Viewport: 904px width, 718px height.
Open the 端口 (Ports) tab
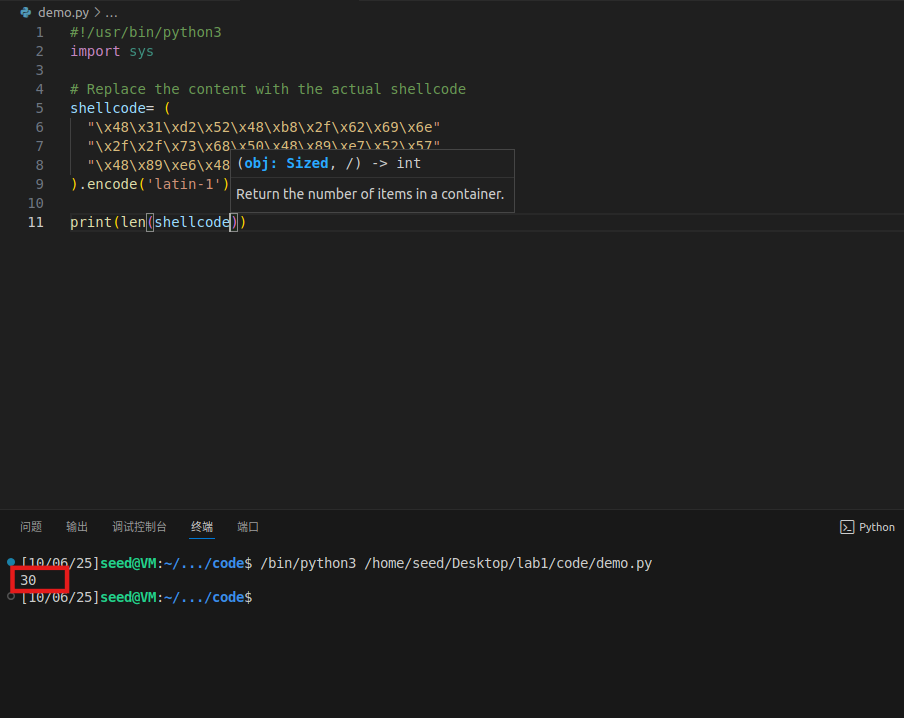[248, 527]
